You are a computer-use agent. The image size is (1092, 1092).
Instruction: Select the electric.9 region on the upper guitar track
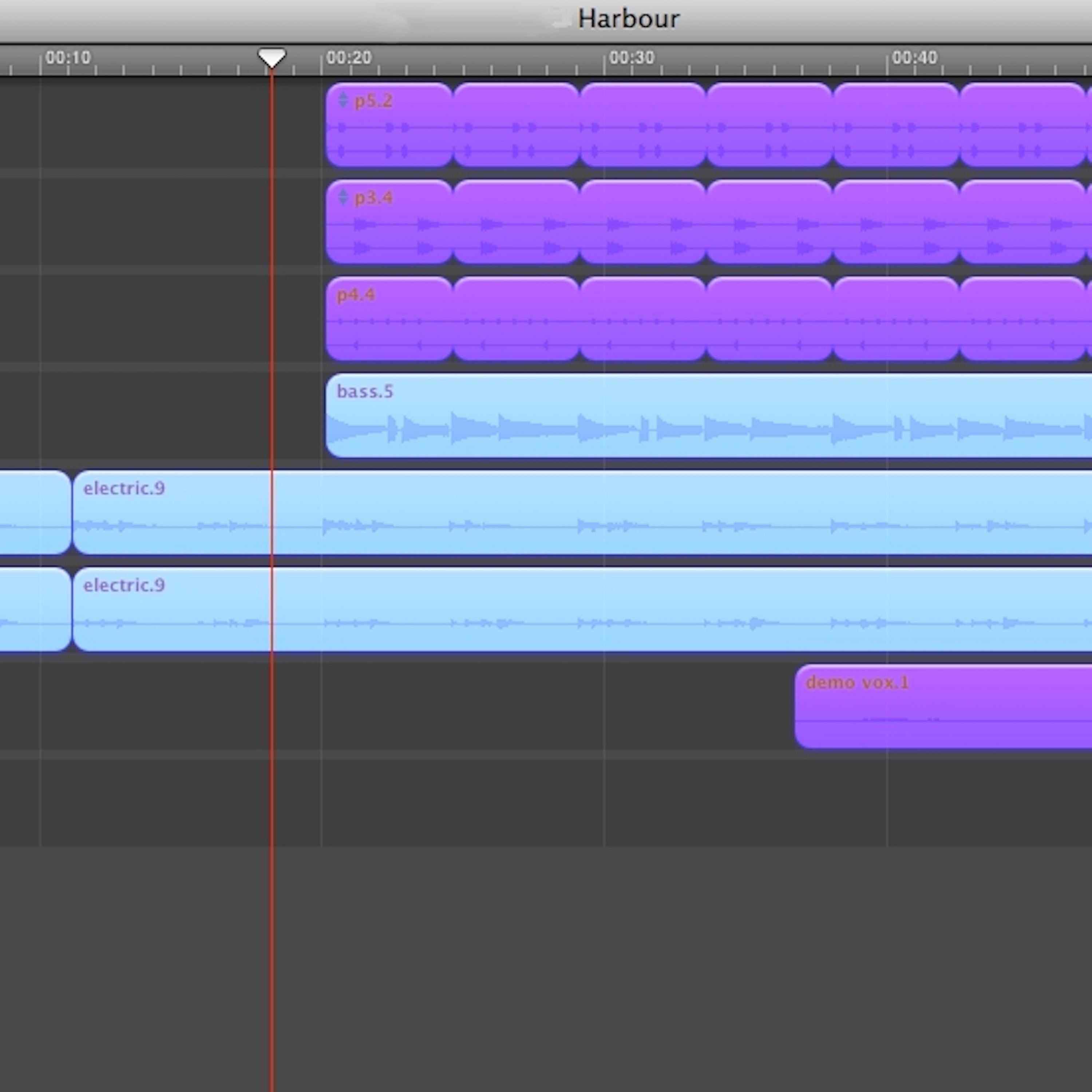(582, 512)
